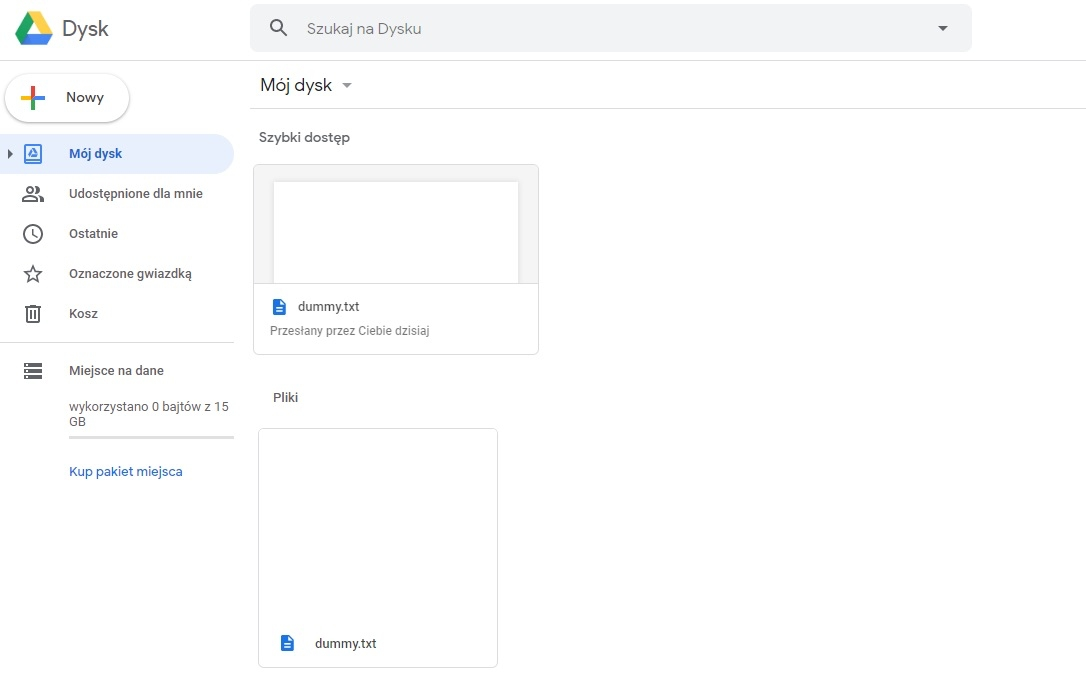Viewport: 1086px width, 697px height.
Task: Click the magnifying glass search icon
Action: 279,28
